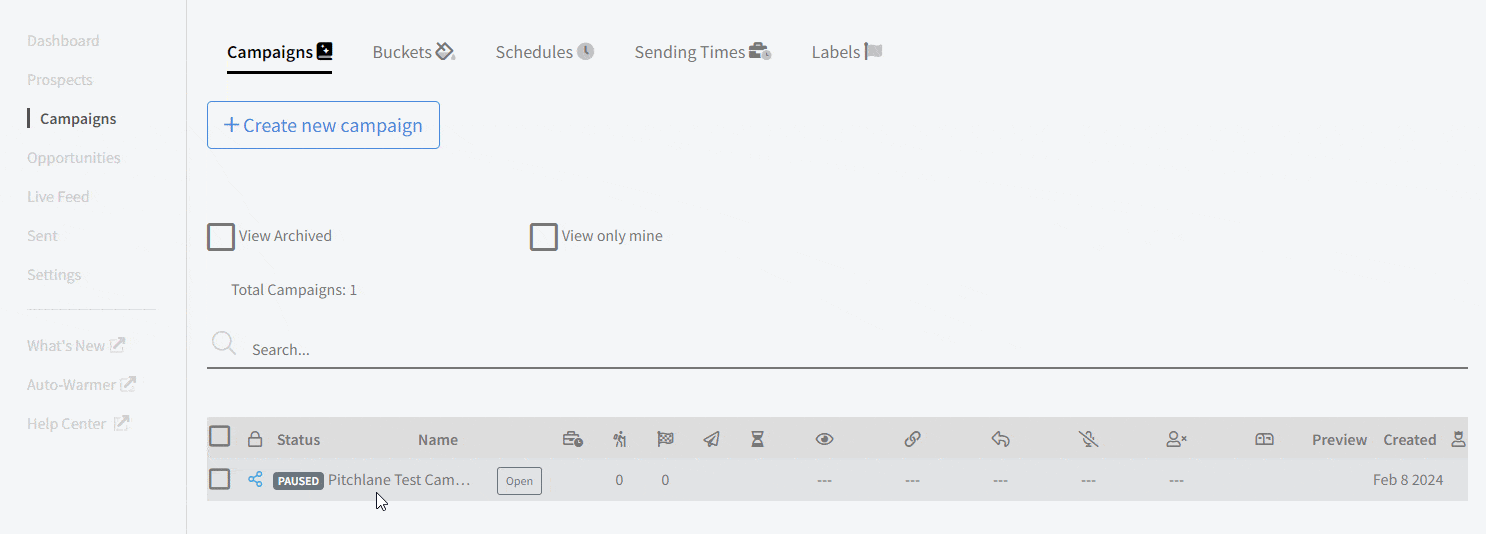
Task: Toggle the select-all header checkbox
Action: tap(220, 436)
